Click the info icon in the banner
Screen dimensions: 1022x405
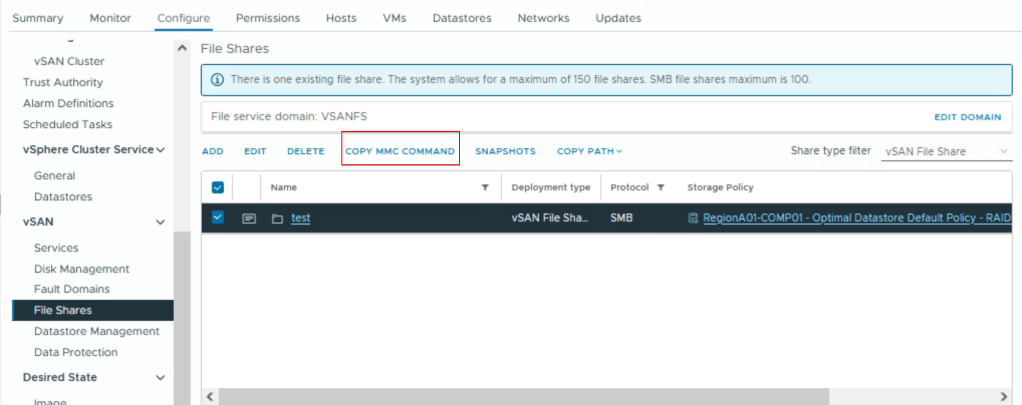pyautogui.click(x=217, y=79)
